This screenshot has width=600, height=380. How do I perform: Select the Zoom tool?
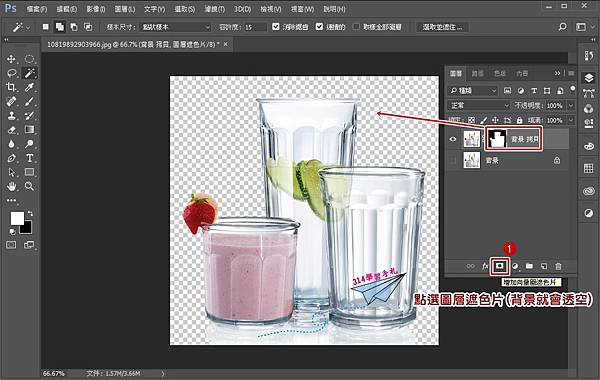pos(29,186)
